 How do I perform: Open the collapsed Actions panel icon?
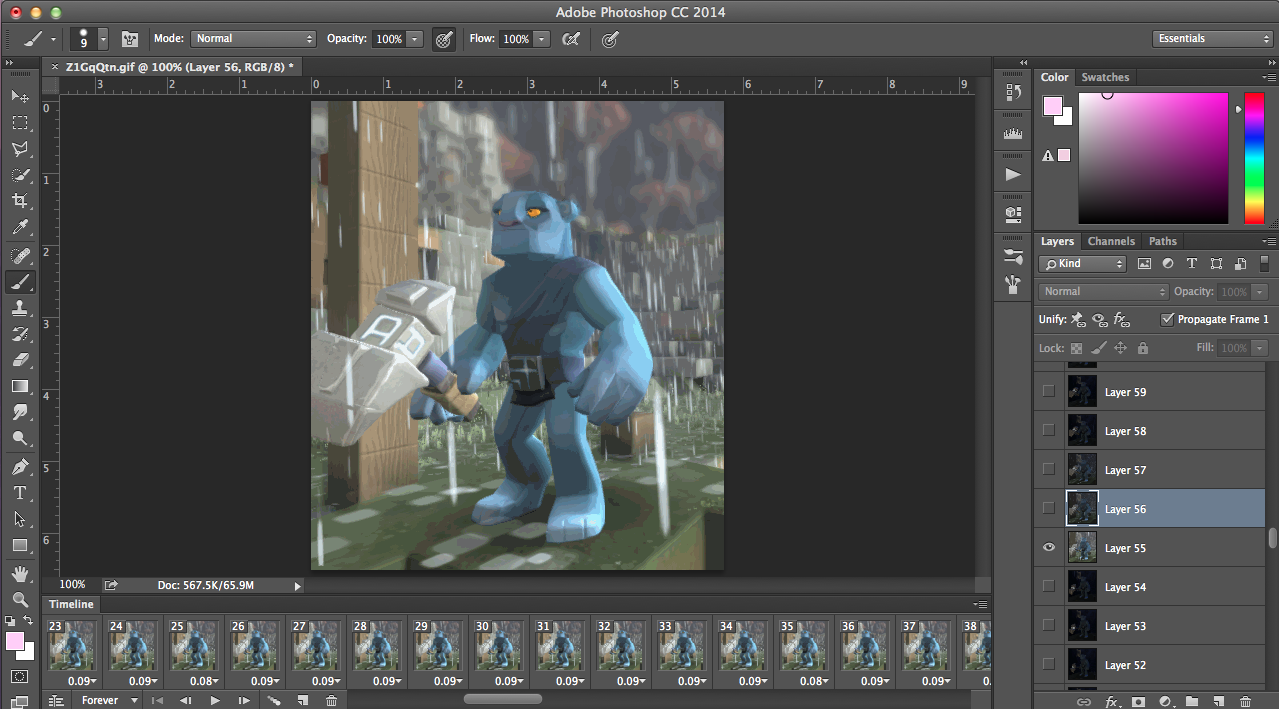(1013, 174)
